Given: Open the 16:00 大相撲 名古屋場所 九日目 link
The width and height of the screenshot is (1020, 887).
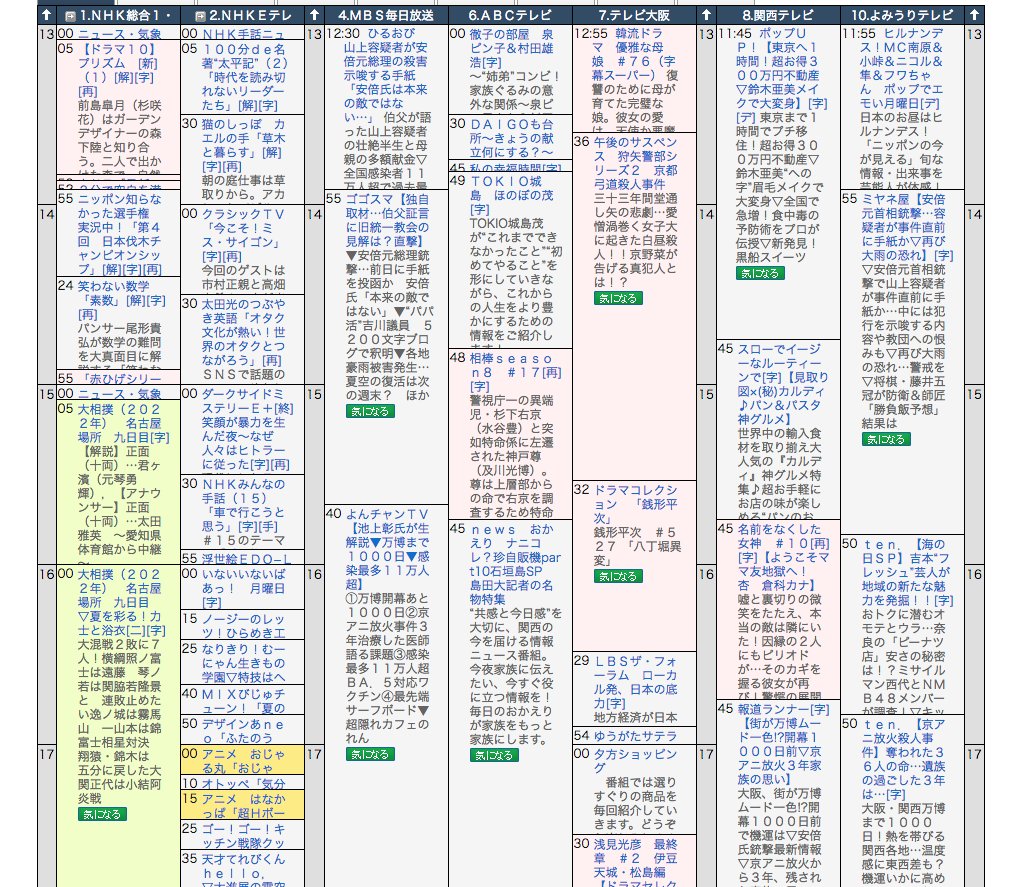Looking at the screenshot, I should [x=122, y=602].
